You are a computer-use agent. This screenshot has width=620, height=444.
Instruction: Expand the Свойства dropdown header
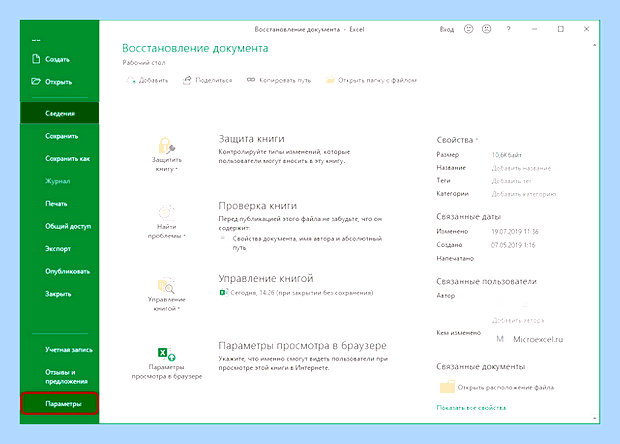tap(457, 140)
